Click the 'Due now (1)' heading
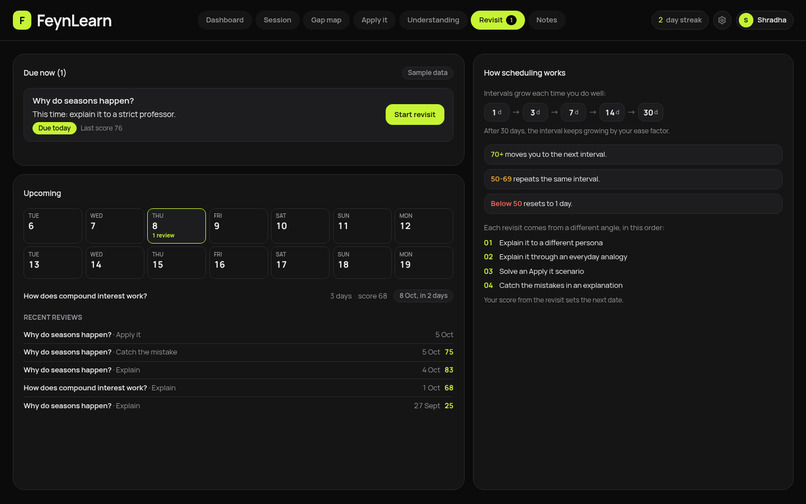 coord(45,73)
